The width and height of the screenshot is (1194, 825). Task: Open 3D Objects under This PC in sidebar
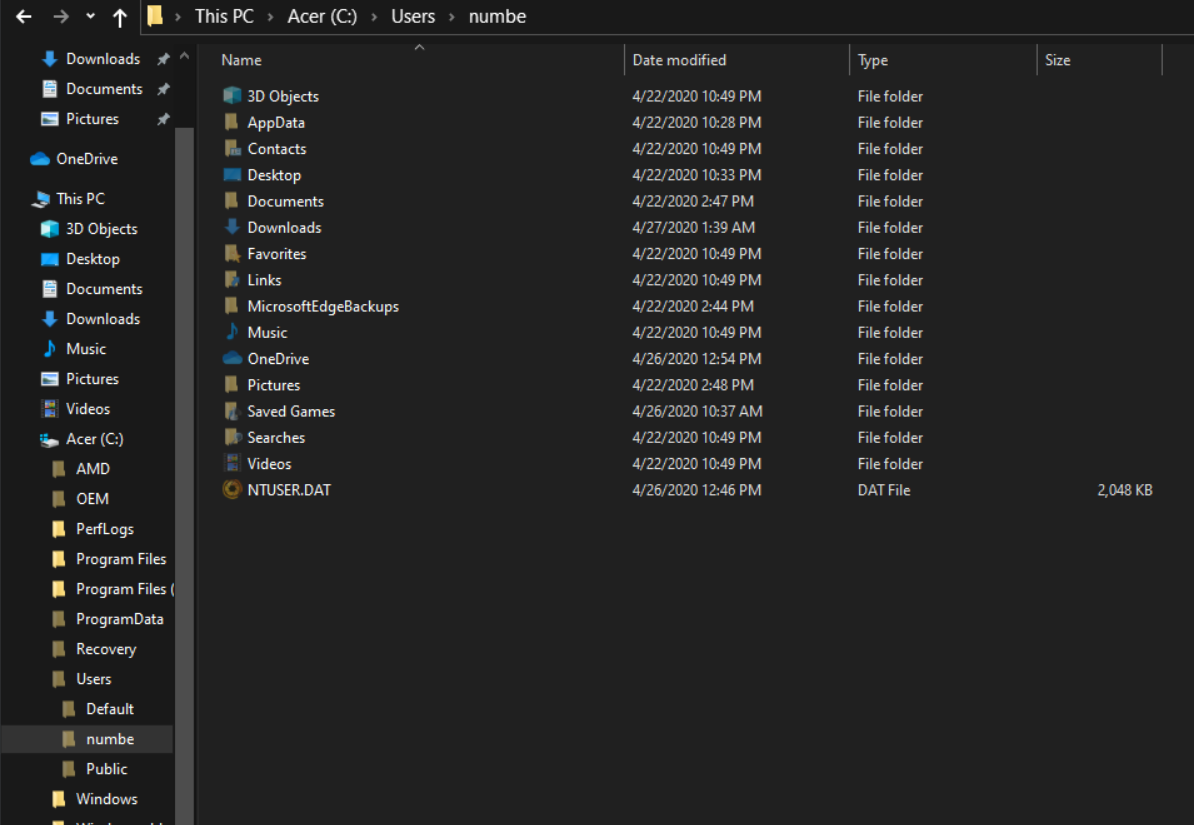click(101, 229)
